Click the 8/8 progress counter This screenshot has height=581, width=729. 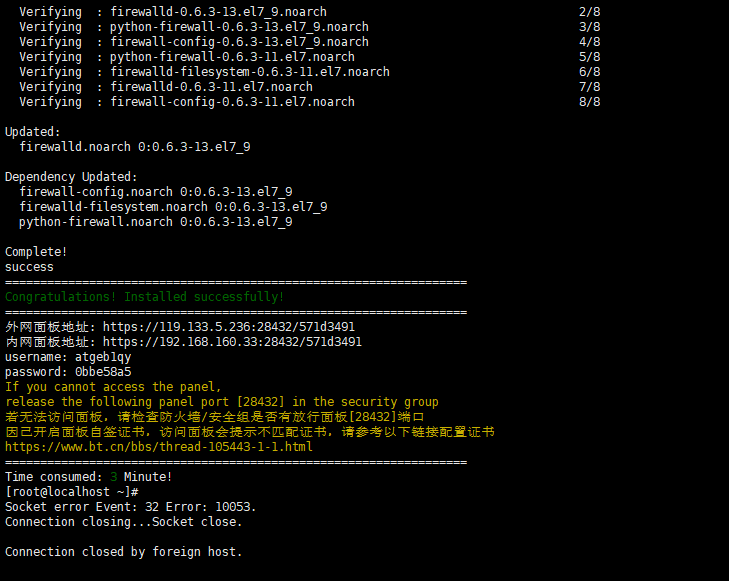click(590, 102)
